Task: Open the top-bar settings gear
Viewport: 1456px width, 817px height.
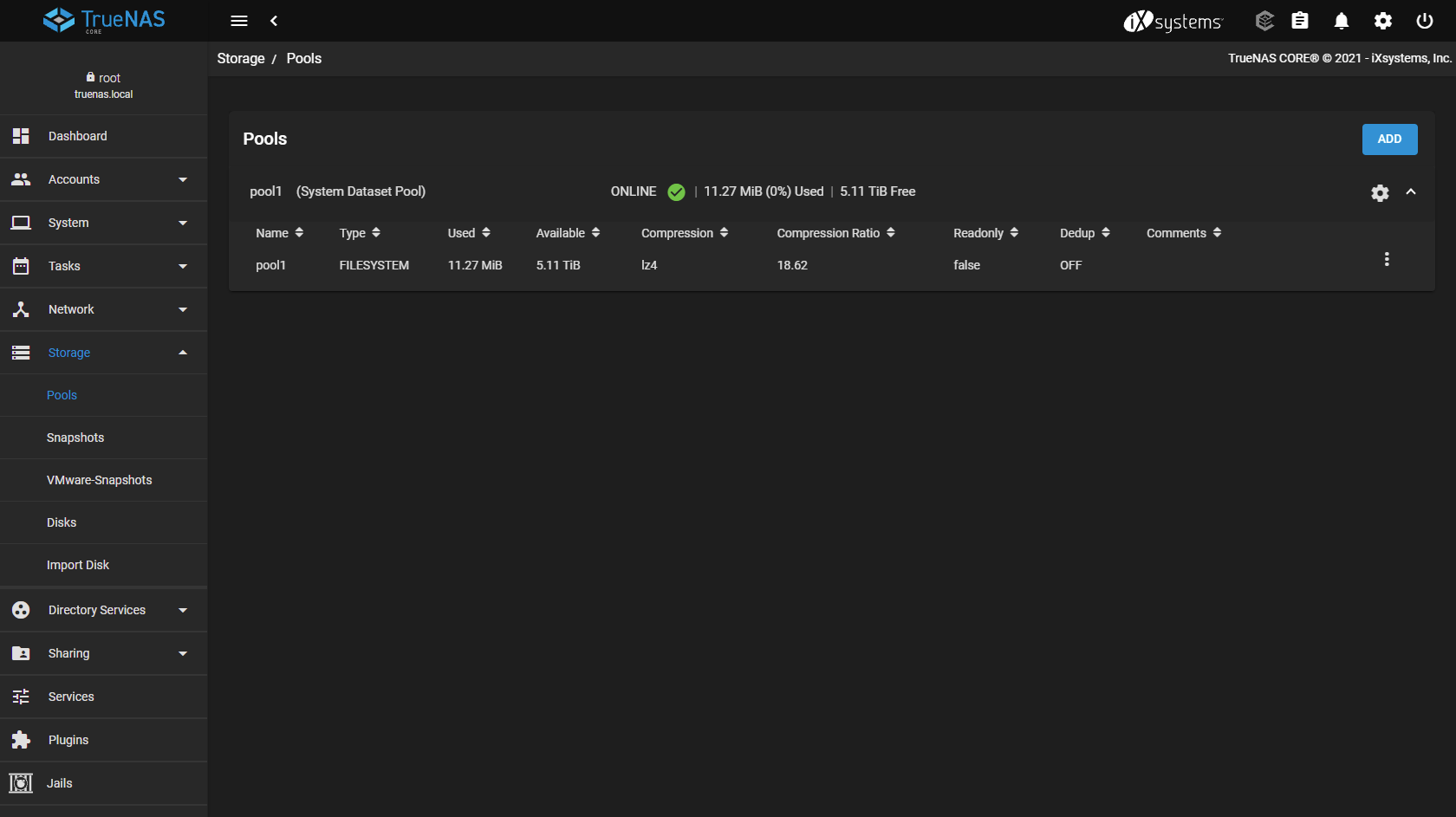Action: pyautogui.click(x=1383, y=21)
